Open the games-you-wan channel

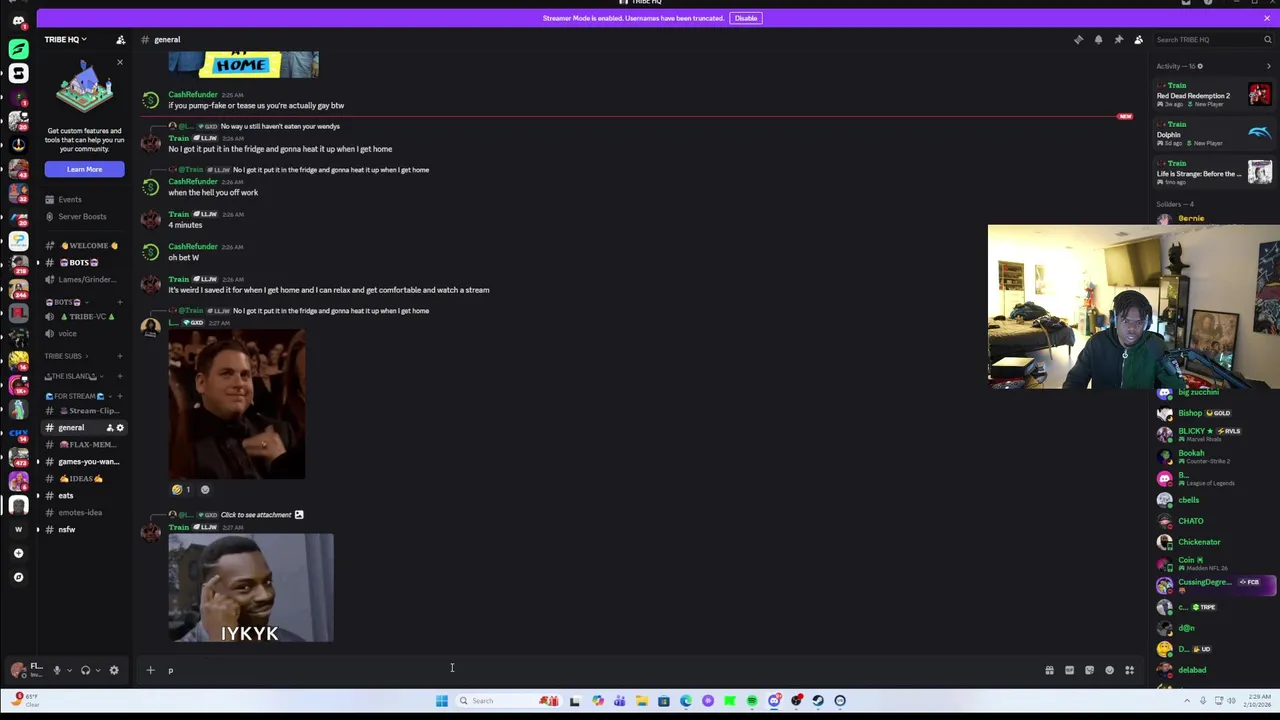[x=84, y=462]
